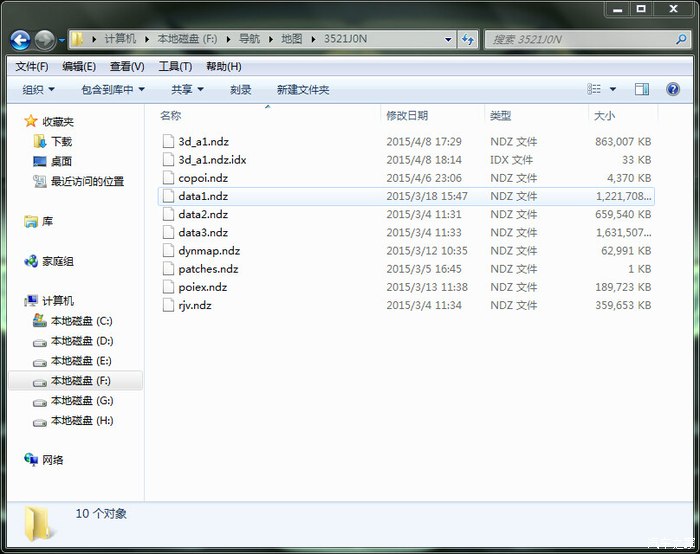Open the 下载 folder in favorites

(x=61, y=141)
